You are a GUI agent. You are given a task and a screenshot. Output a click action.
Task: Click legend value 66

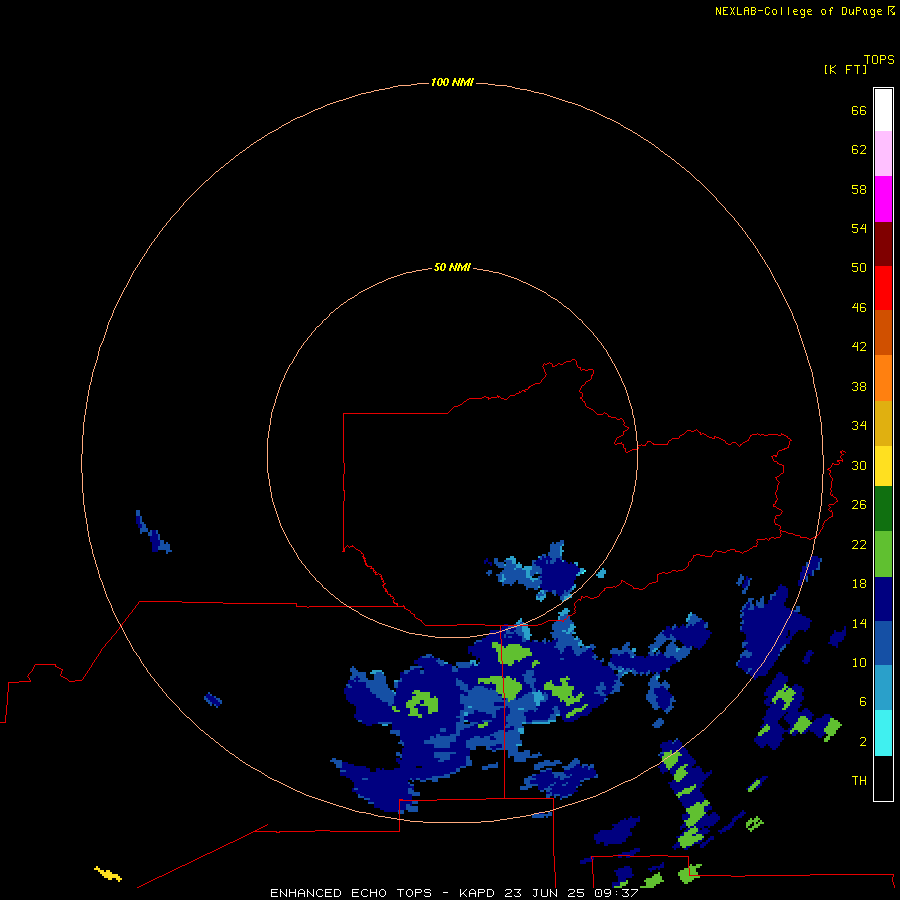pyautogui.click(x=859, y=110)
